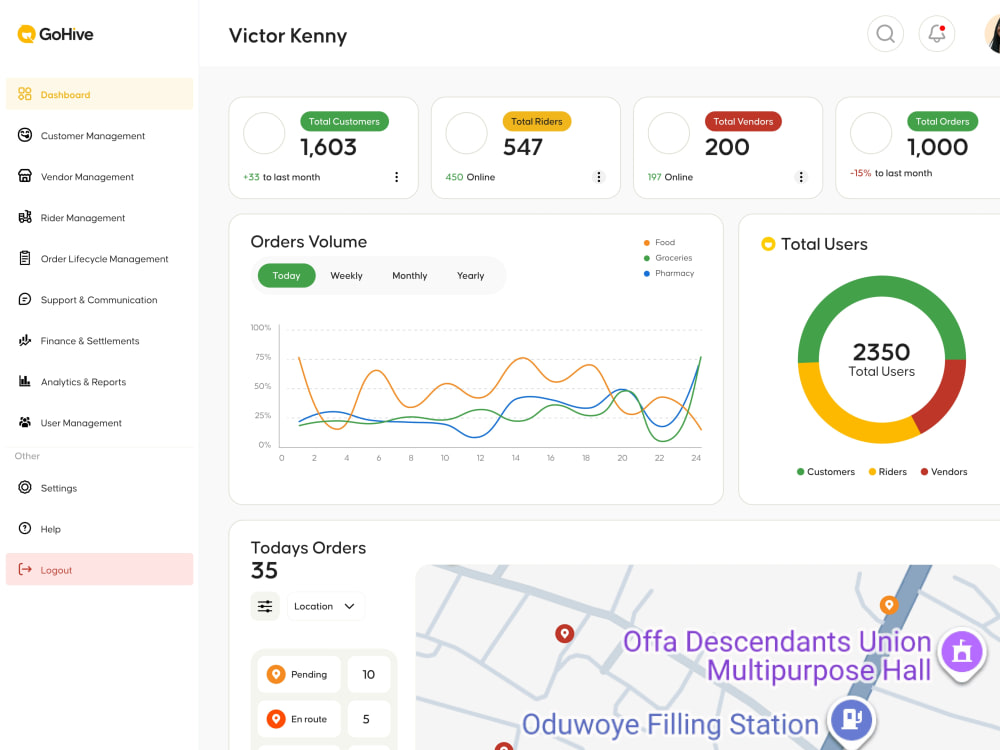Image resolution: width=1000 pixels, height=750 pixels.
Task: Click the En route pin icon
Action: pyautogui.click(x=276, y=719)
